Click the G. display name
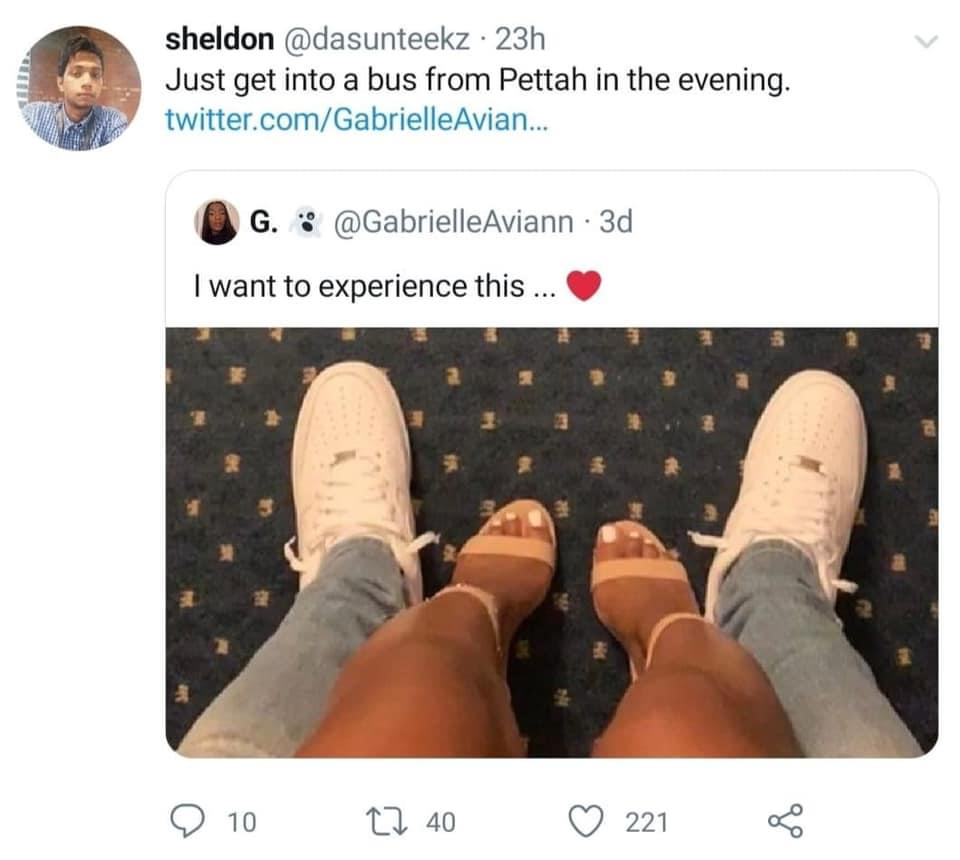 click(x=263, y=222)
